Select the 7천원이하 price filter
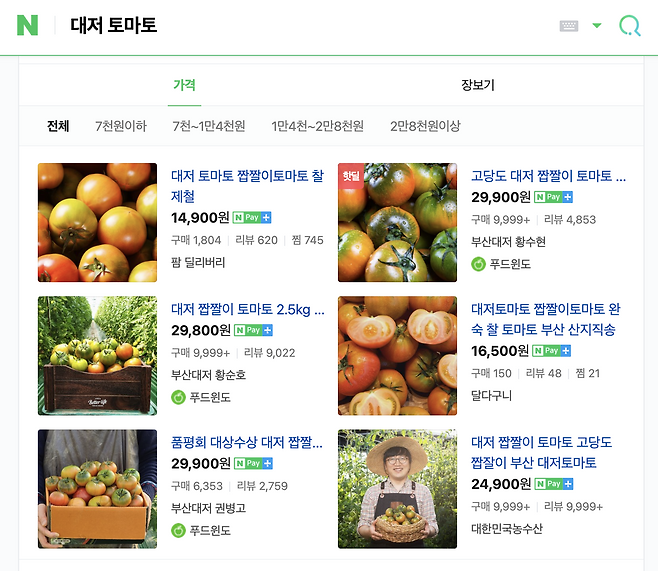Image resolution: width=658 pixels, height=571 pixels. click(121, 126)
